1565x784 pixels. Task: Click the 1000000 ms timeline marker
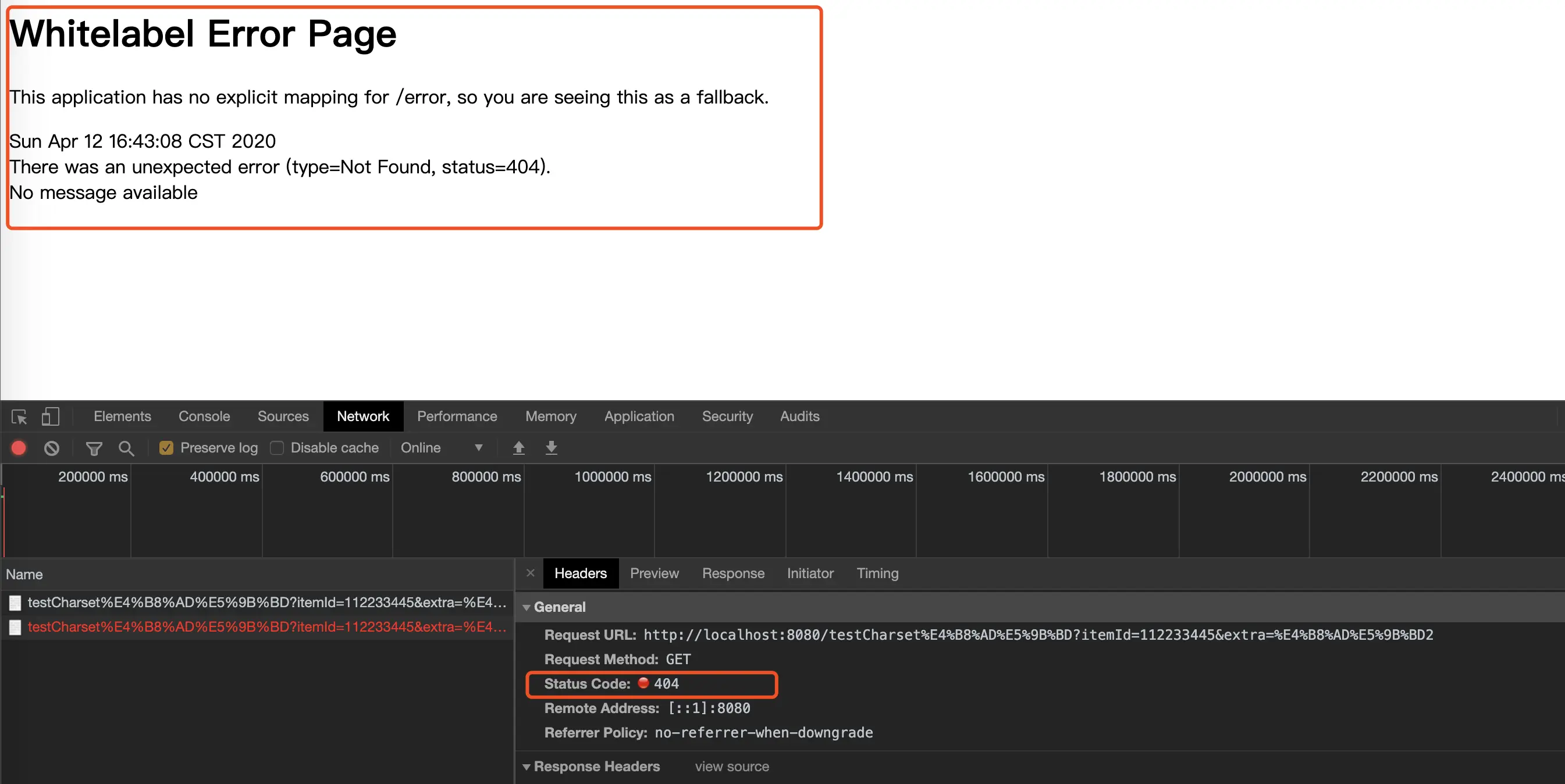[x=613, y=477]
